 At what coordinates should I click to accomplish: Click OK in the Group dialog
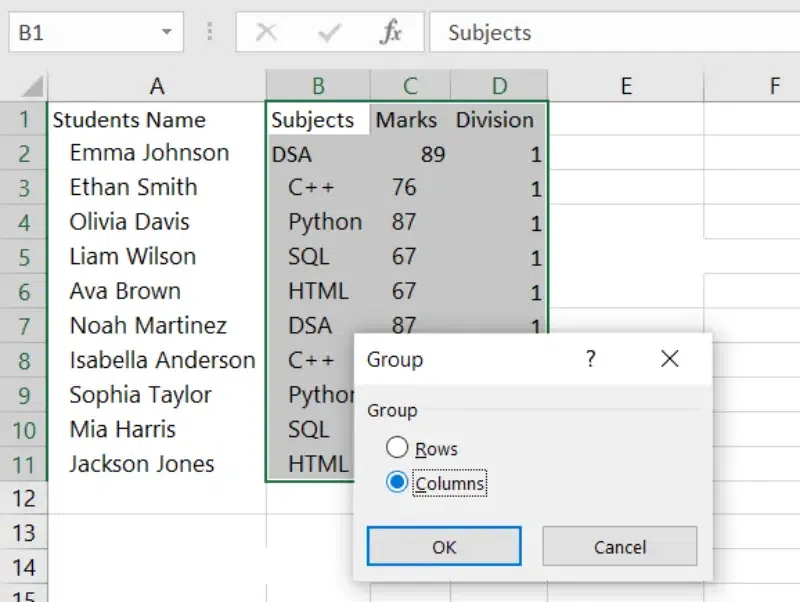coord(444,547)
